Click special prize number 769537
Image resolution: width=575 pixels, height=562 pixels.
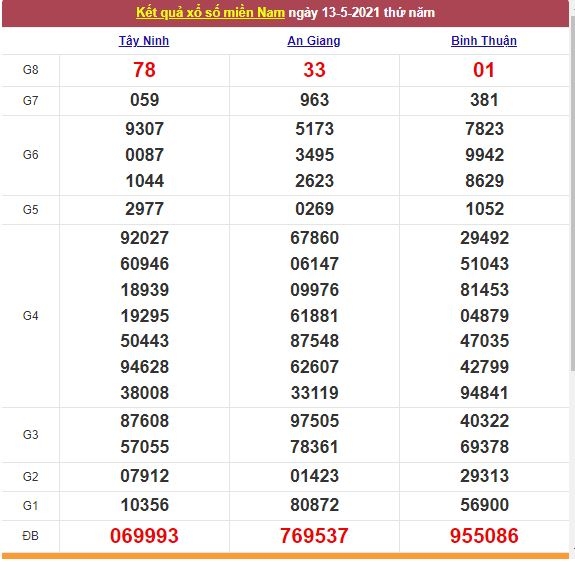(x=314, y=536)
